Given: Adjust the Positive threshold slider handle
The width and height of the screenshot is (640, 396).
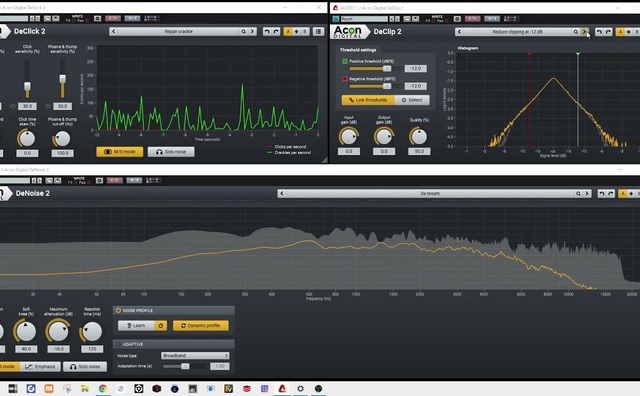Looking at the screenshot, I should (387, 69).
